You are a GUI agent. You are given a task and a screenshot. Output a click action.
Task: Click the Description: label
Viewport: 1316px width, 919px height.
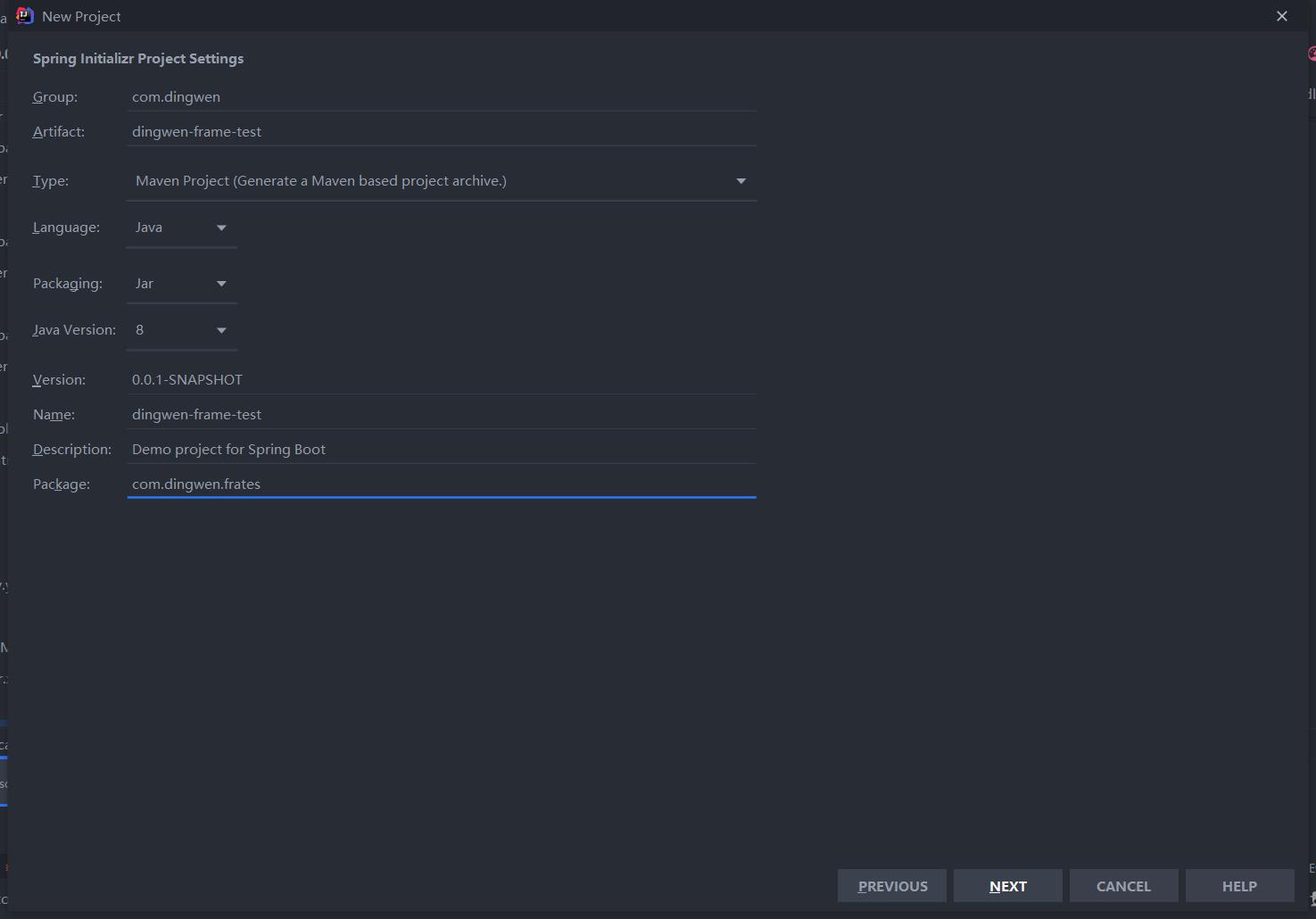coord(72,449)
